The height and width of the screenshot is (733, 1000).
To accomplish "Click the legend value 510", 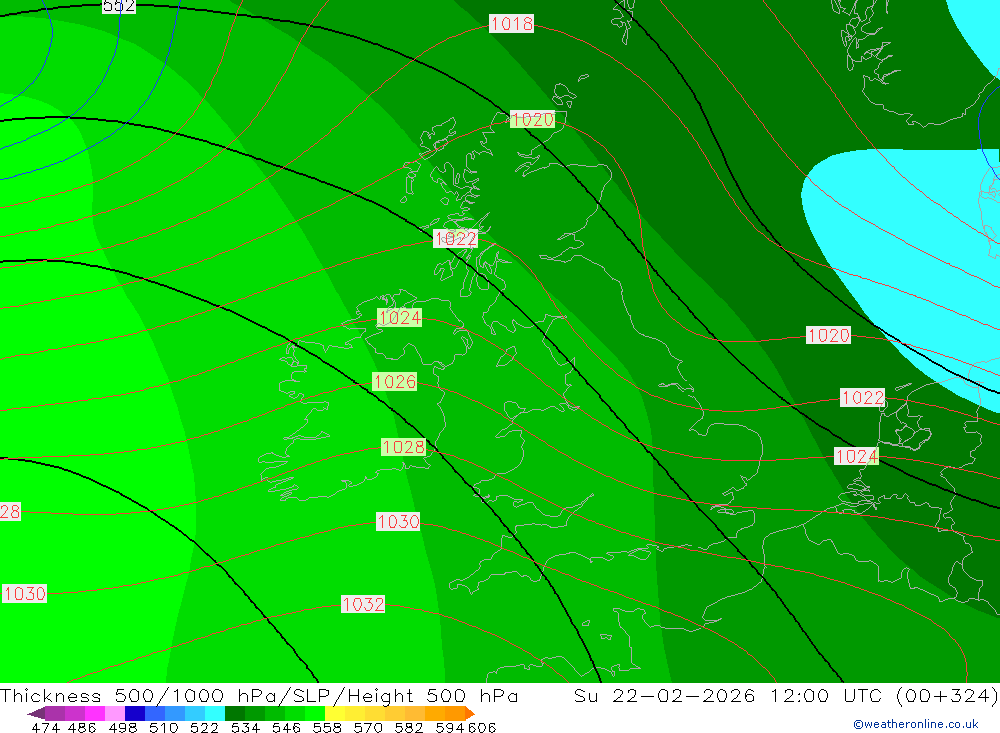I will (163, 727).
